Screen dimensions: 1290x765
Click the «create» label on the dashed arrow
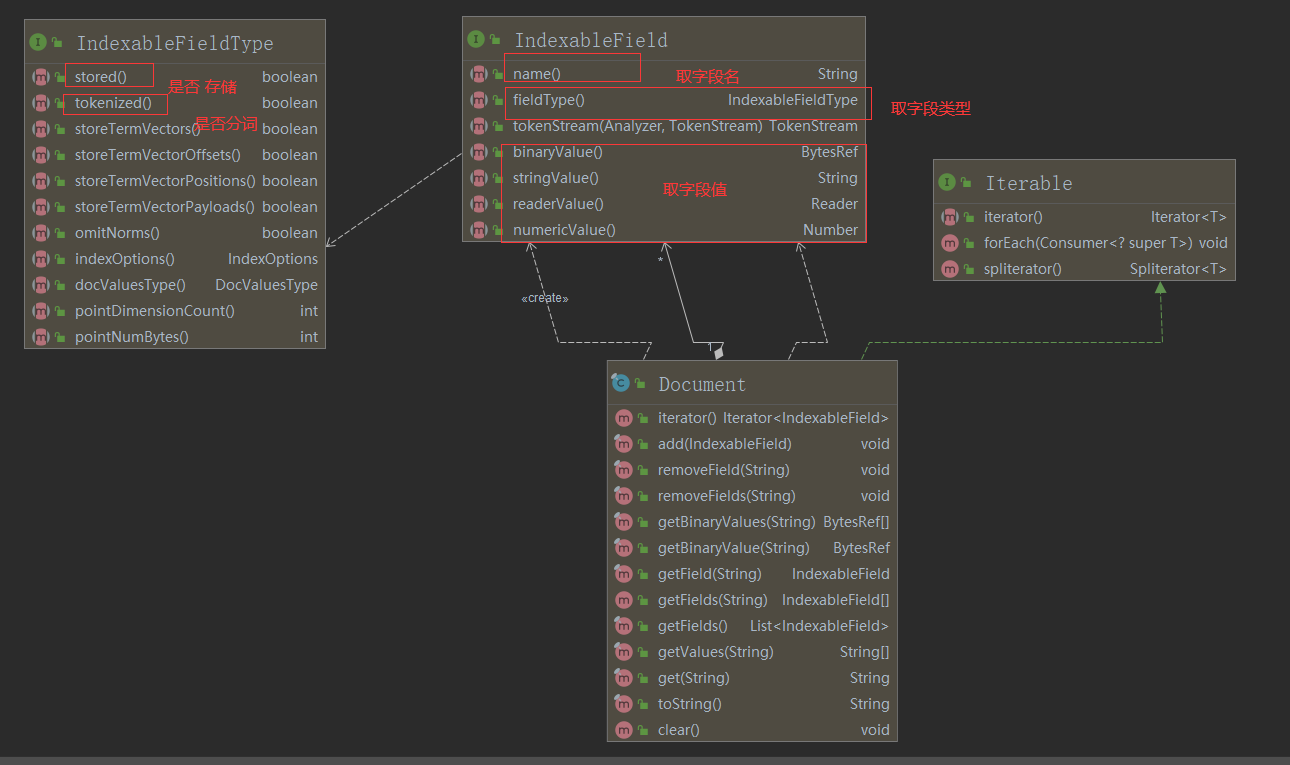pos(545,297)
